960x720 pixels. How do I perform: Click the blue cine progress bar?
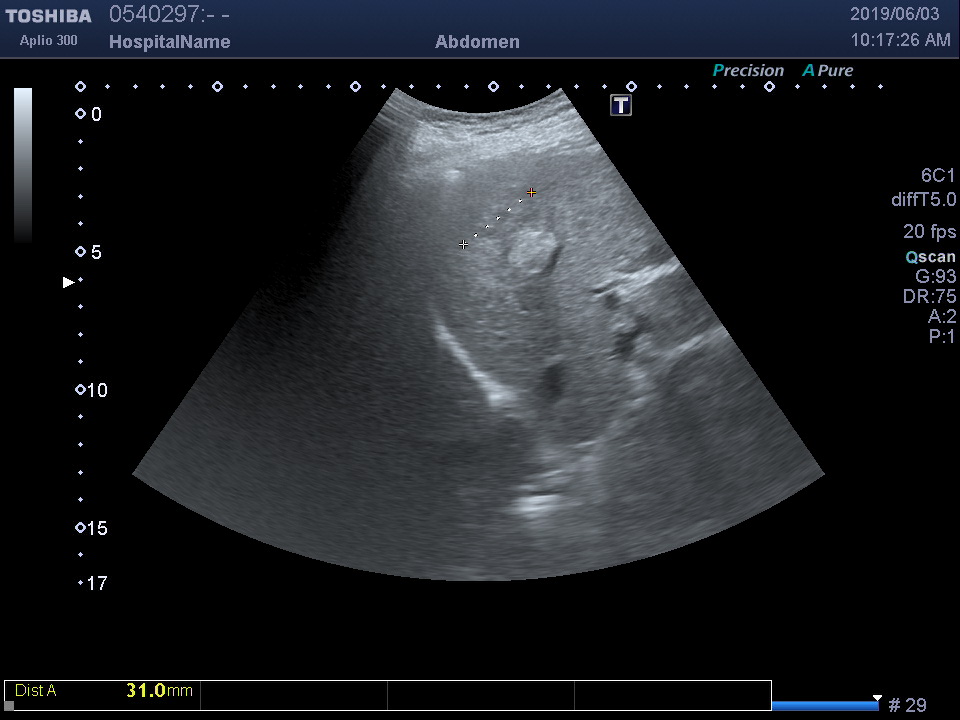pyautogui.click(x=824, y=706)
